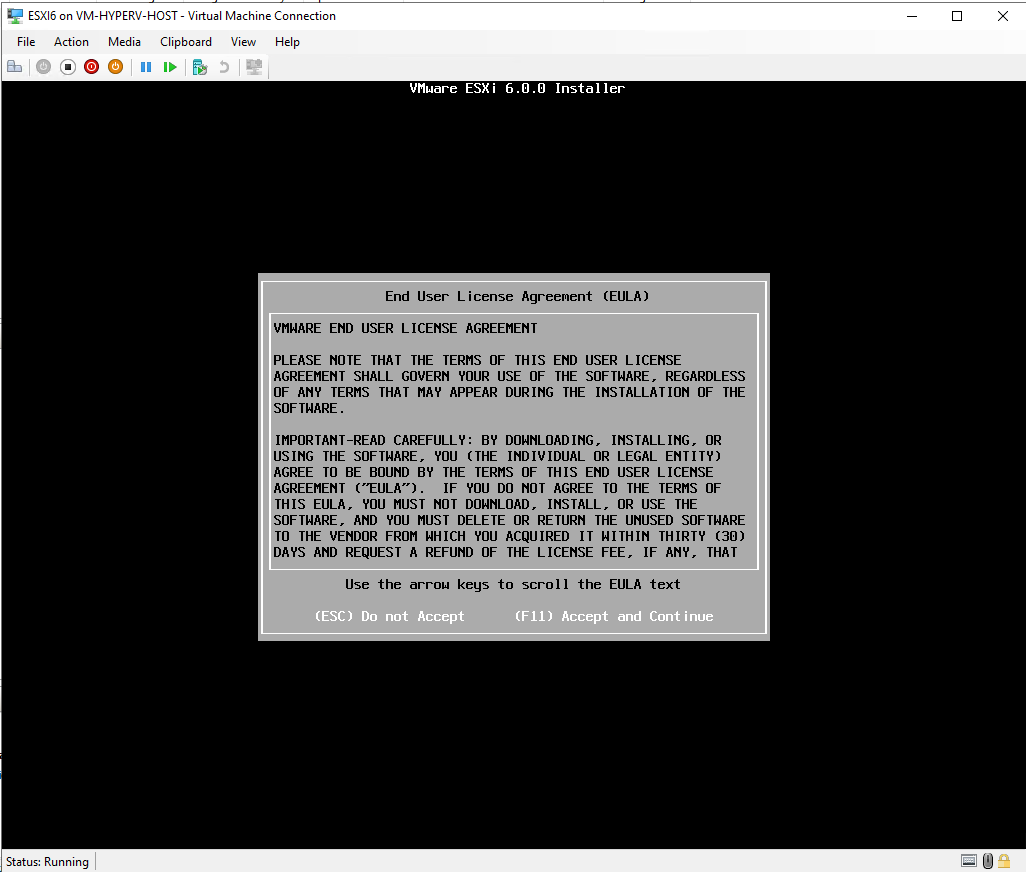Viewport: 1026px width, 872px height.
Task: Click the grey Start power icon
Action: (43, 67)
